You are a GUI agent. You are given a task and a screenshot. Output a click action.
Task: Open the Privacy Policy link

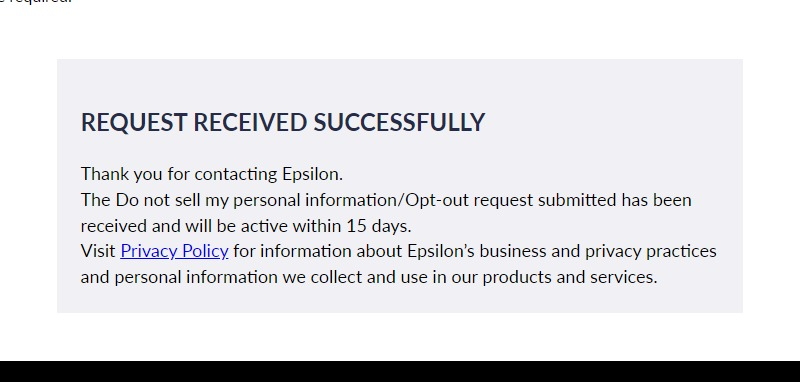[174, 251]
